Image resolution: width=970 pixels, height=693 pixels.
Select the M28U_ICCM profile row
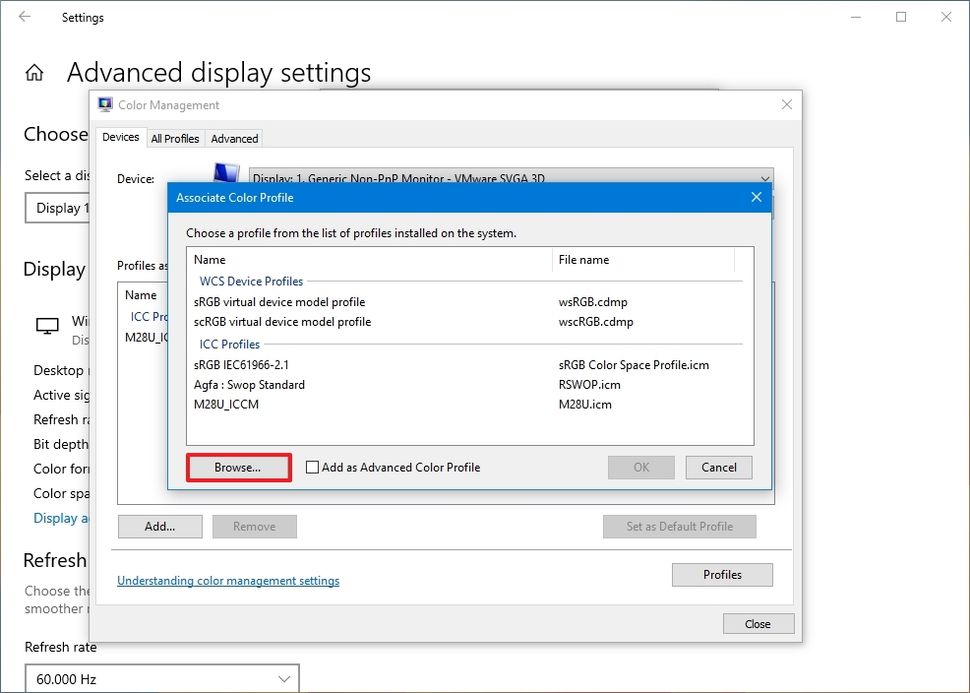pyautogui.click(x=229, y=405)
